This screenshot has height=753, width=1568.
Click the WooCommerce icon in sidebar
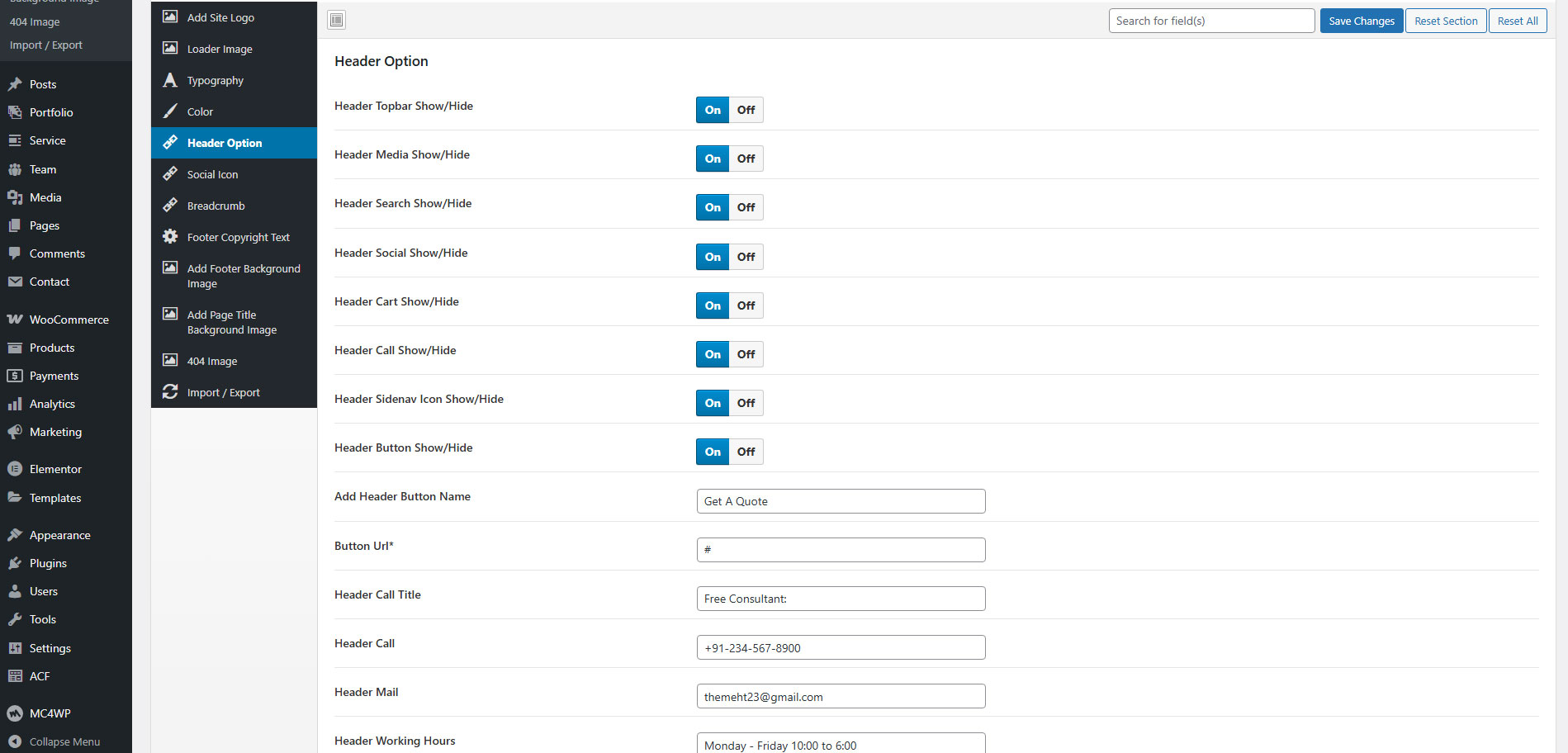tap(15, 320)
